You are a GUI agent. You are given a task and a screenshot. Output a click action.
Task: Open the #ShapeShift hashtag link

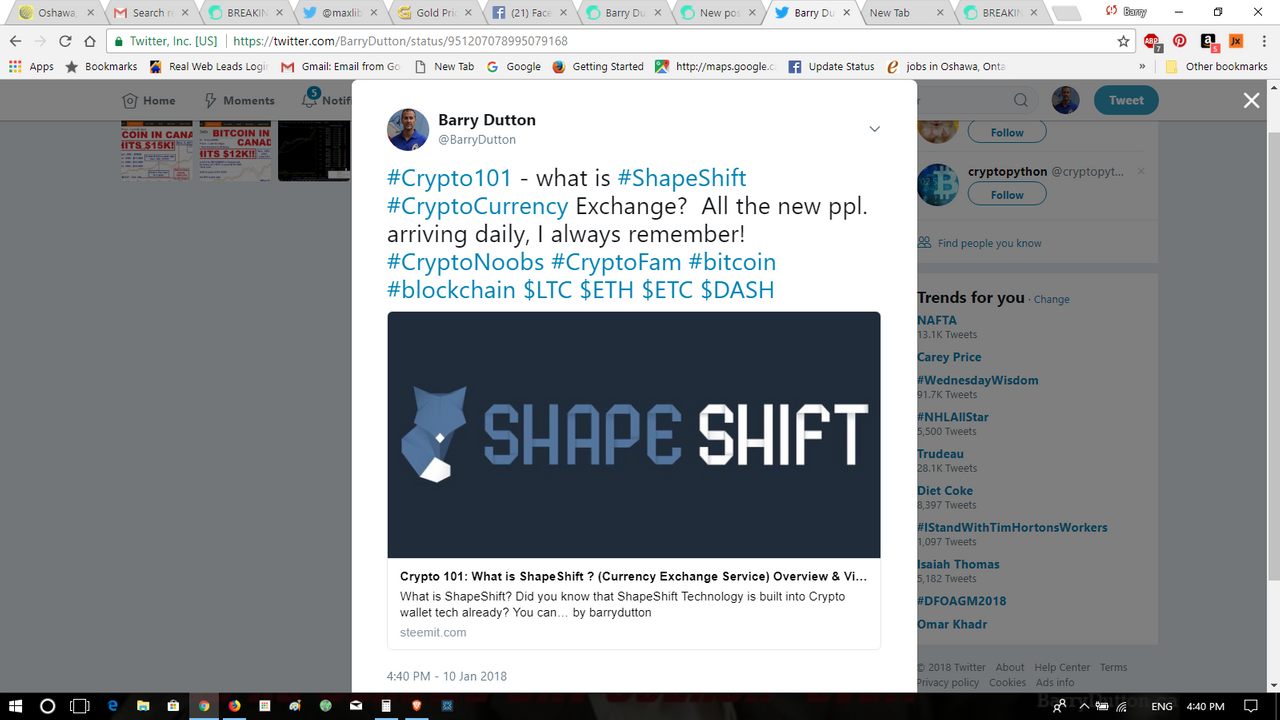click(x=682, y=178)
